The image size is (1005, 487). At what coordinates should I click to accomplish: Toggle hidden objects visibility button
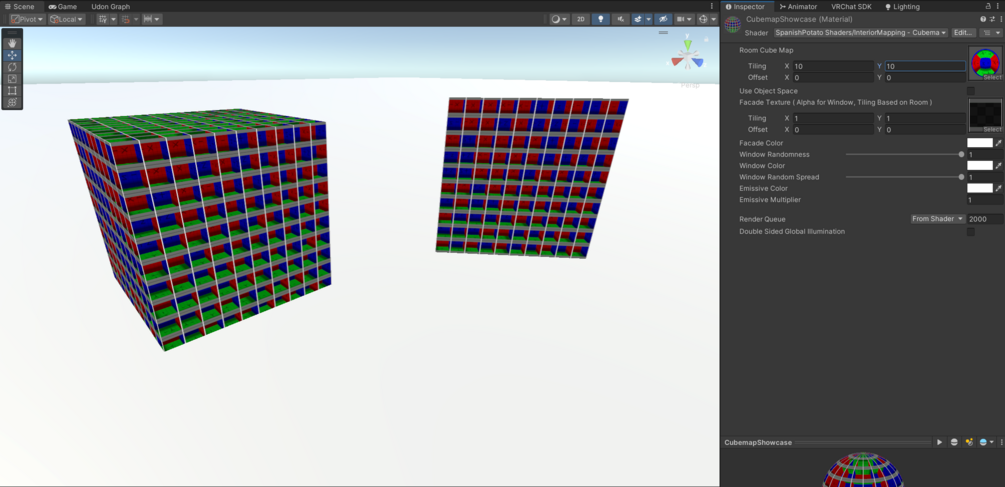[x=663, y=19]
